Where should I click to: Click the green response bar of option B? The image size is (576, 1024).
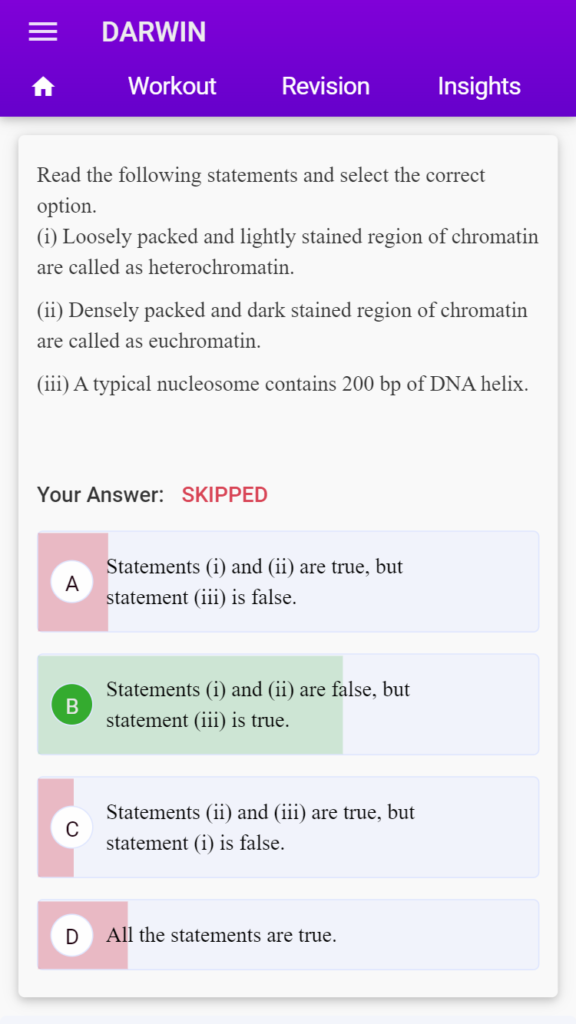[x=190, y=705]
